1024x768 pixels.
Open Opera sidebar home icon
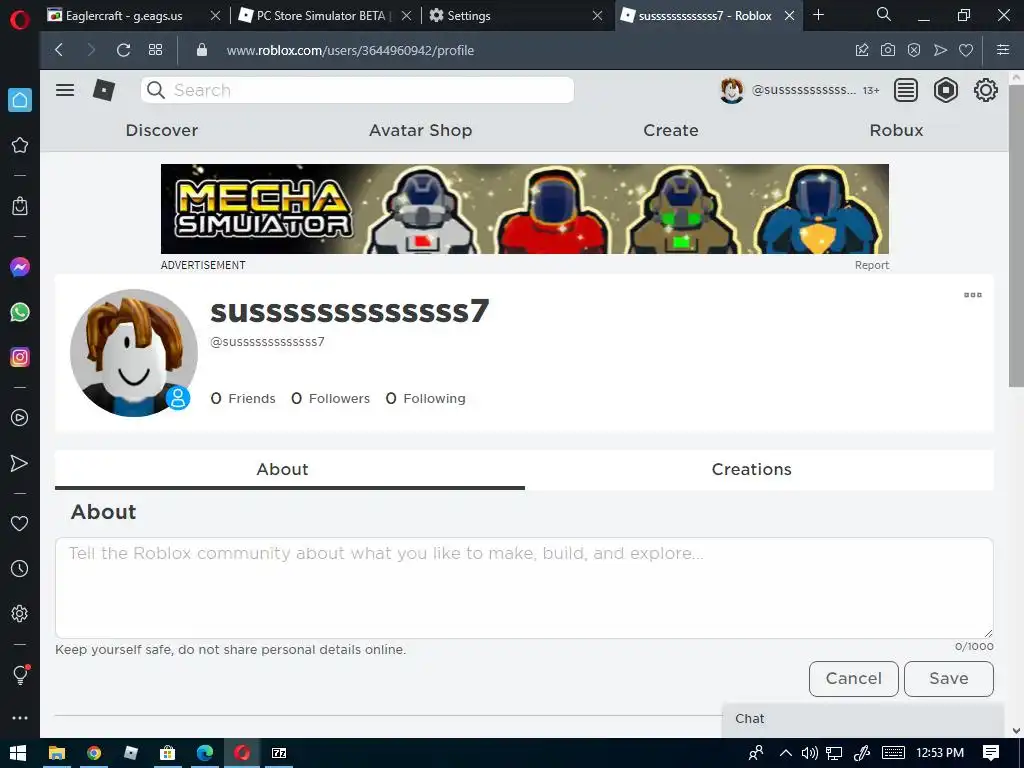click(x=20, y=100)
